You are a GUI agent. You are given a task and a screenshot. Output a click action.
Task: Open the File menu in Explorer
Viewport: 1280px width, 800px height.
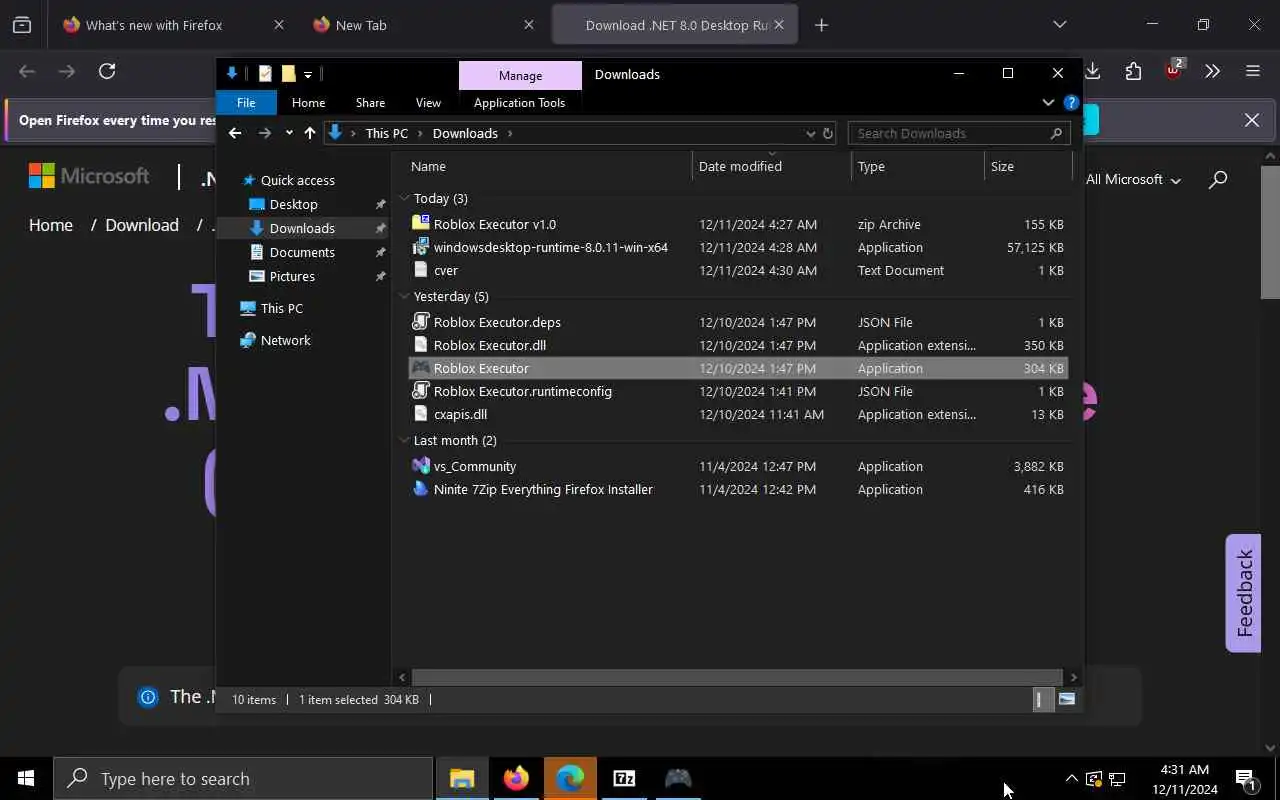coord(246,102)
